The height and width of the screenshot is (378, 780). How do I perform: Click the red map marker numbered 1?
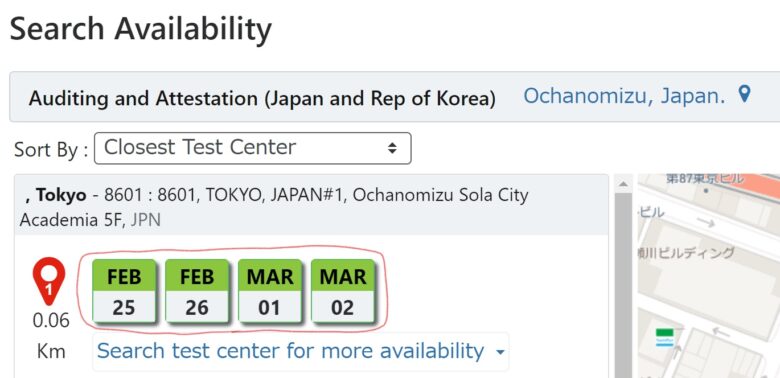click(x=49, y=281)
